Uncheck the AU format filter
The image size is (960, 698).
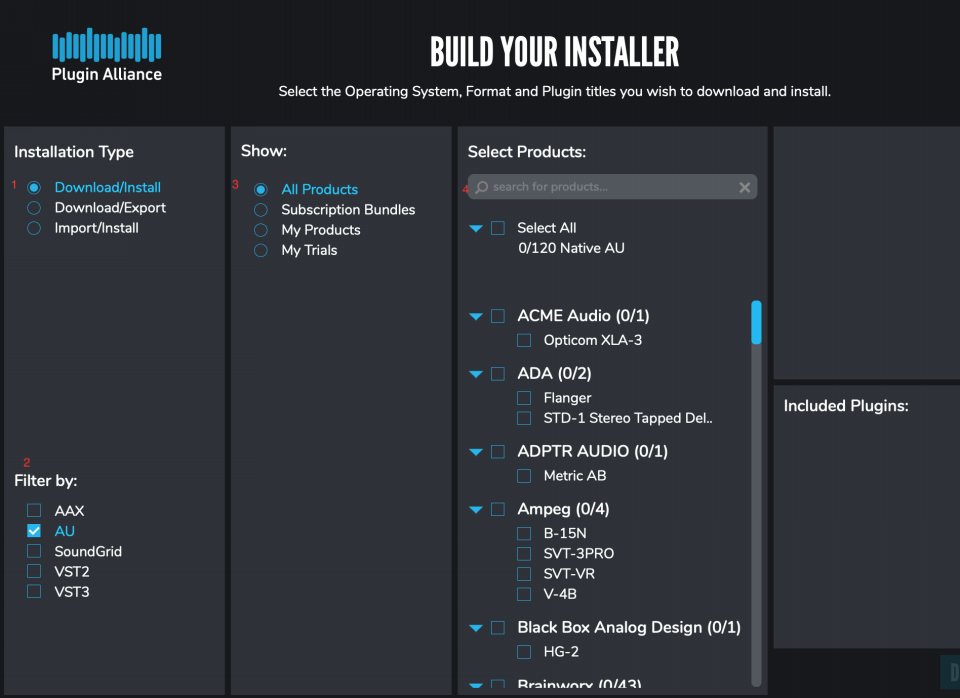coord(34,531)
